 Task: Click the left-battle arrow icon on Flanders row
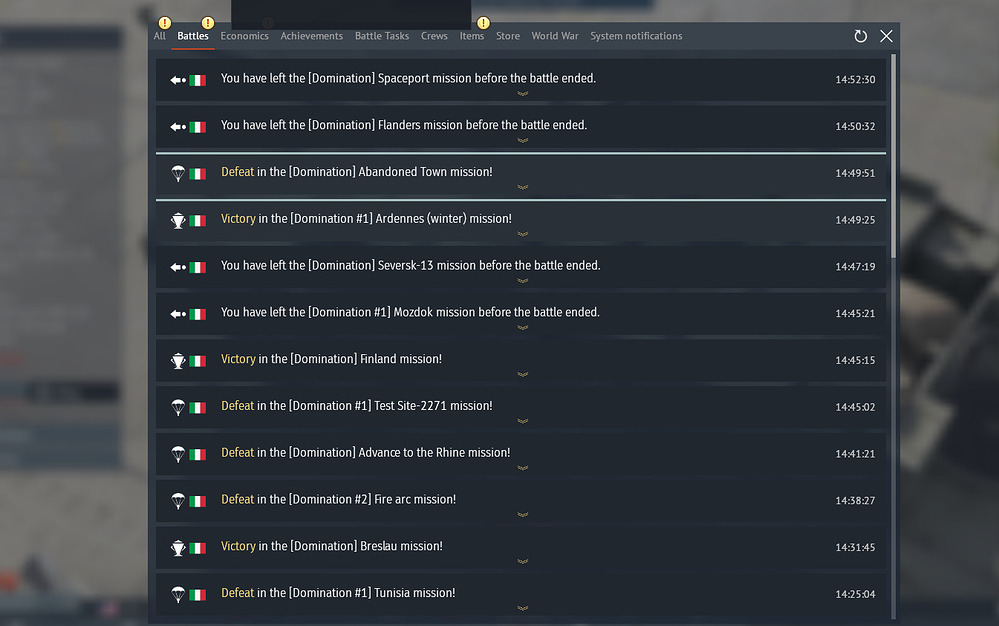point(178,127)
